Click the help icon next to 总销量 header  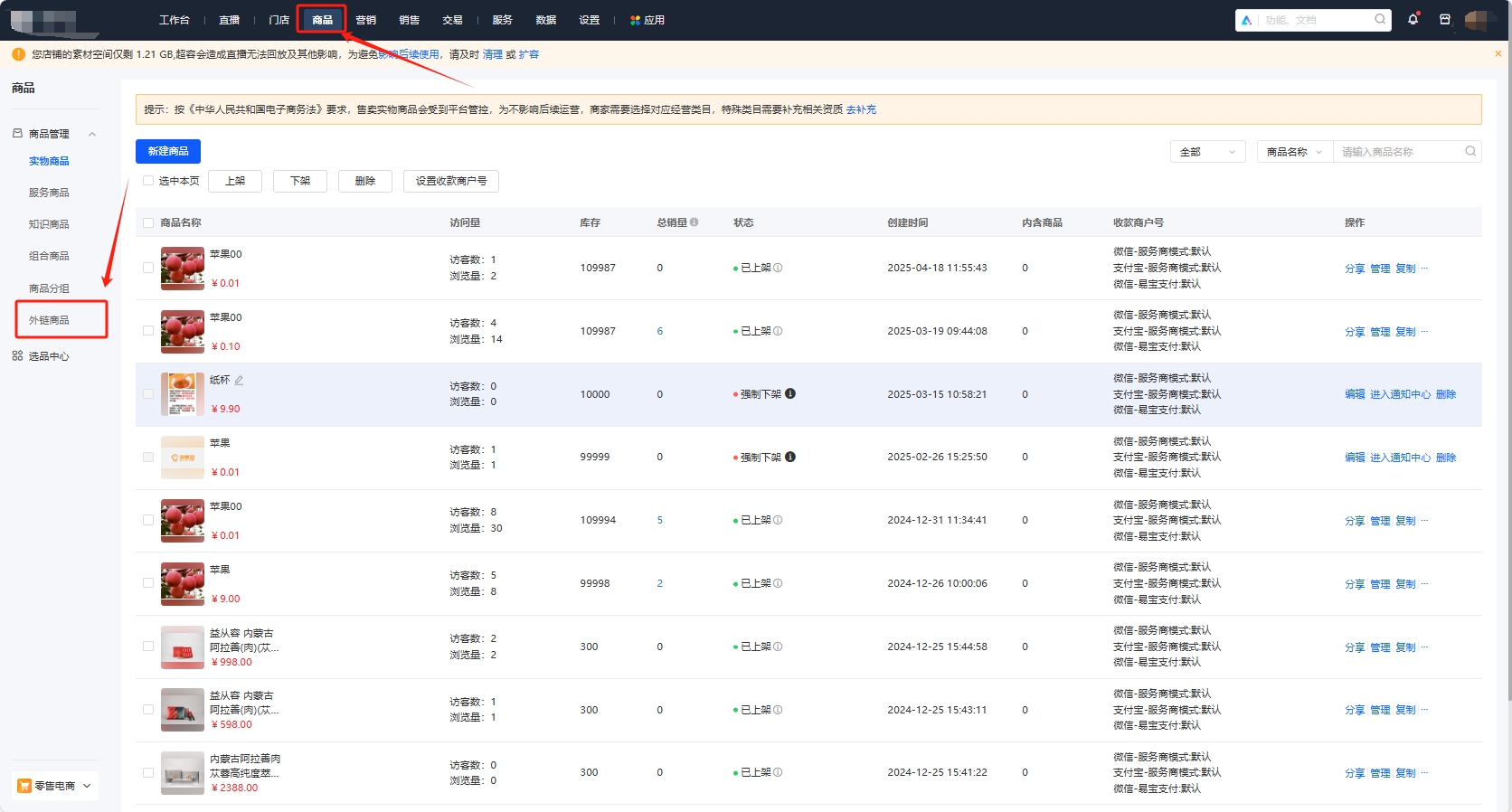(x=695, y=222)
